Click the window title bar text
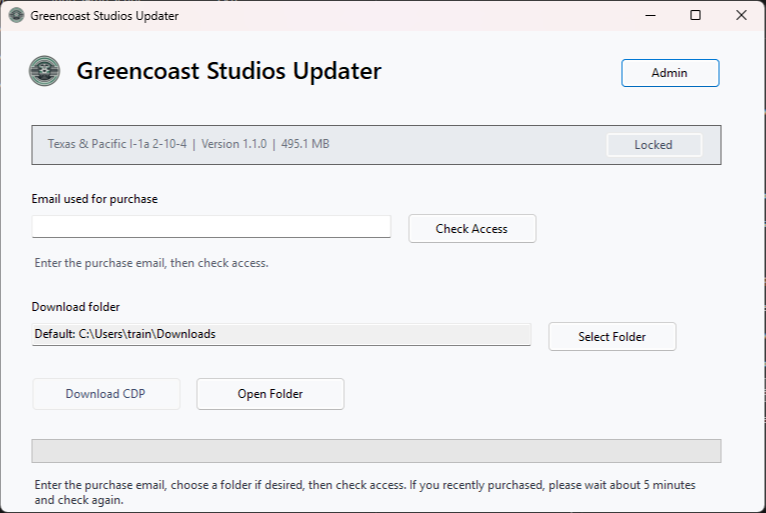Viewport: 766px width, 513px height. pyautogui.click(x=105, y=16)
